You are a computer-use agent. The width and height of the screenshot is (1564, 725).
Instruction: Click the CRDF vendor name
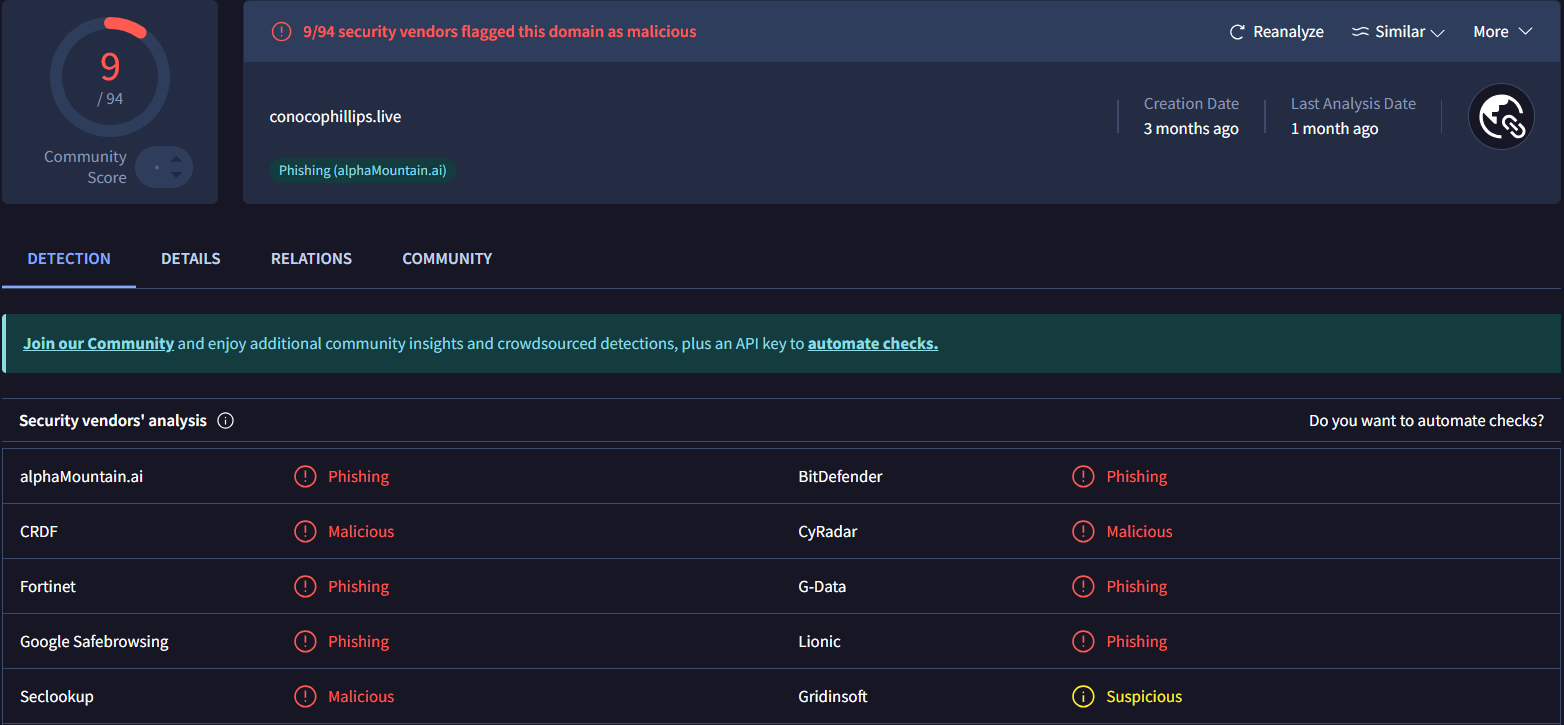[x=39, y=532]
